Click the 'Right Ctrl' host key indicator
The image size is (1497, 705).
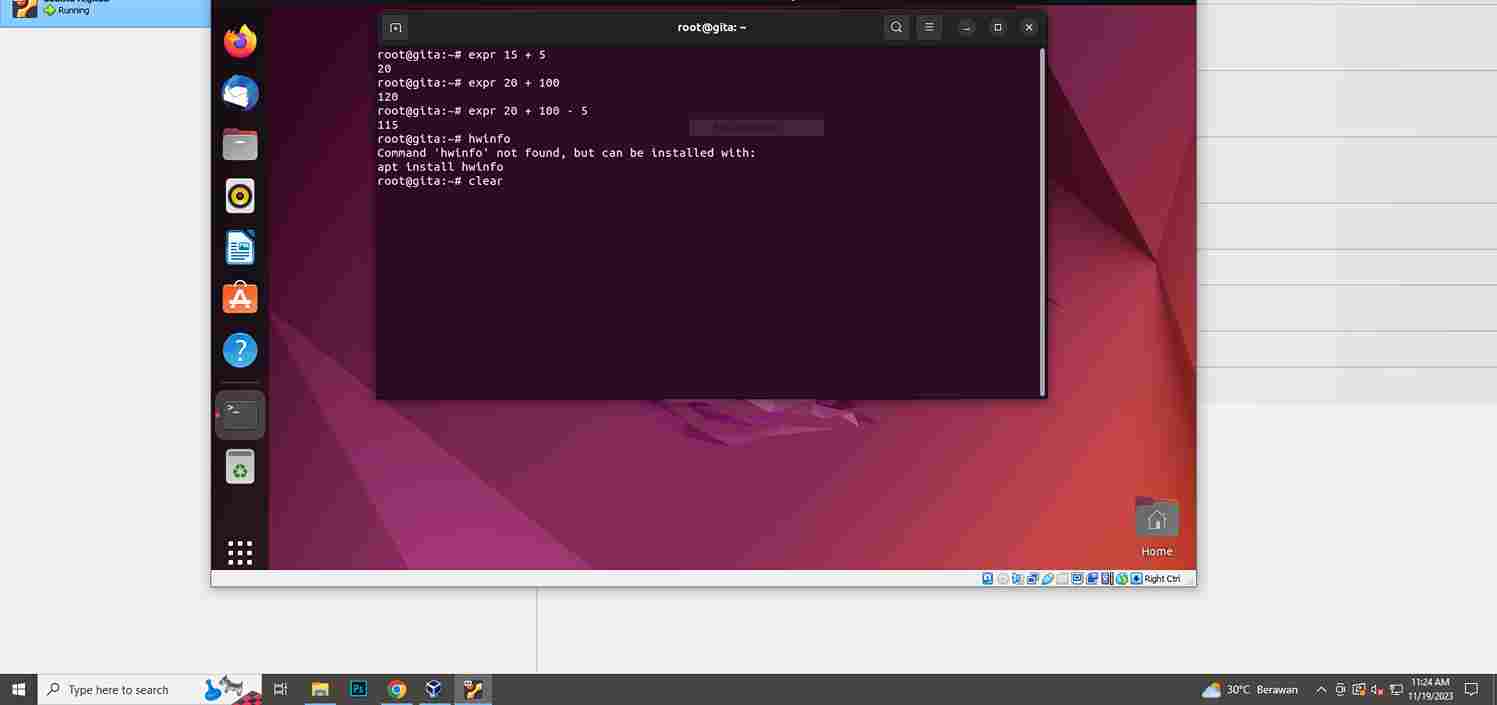[1162, 579]
